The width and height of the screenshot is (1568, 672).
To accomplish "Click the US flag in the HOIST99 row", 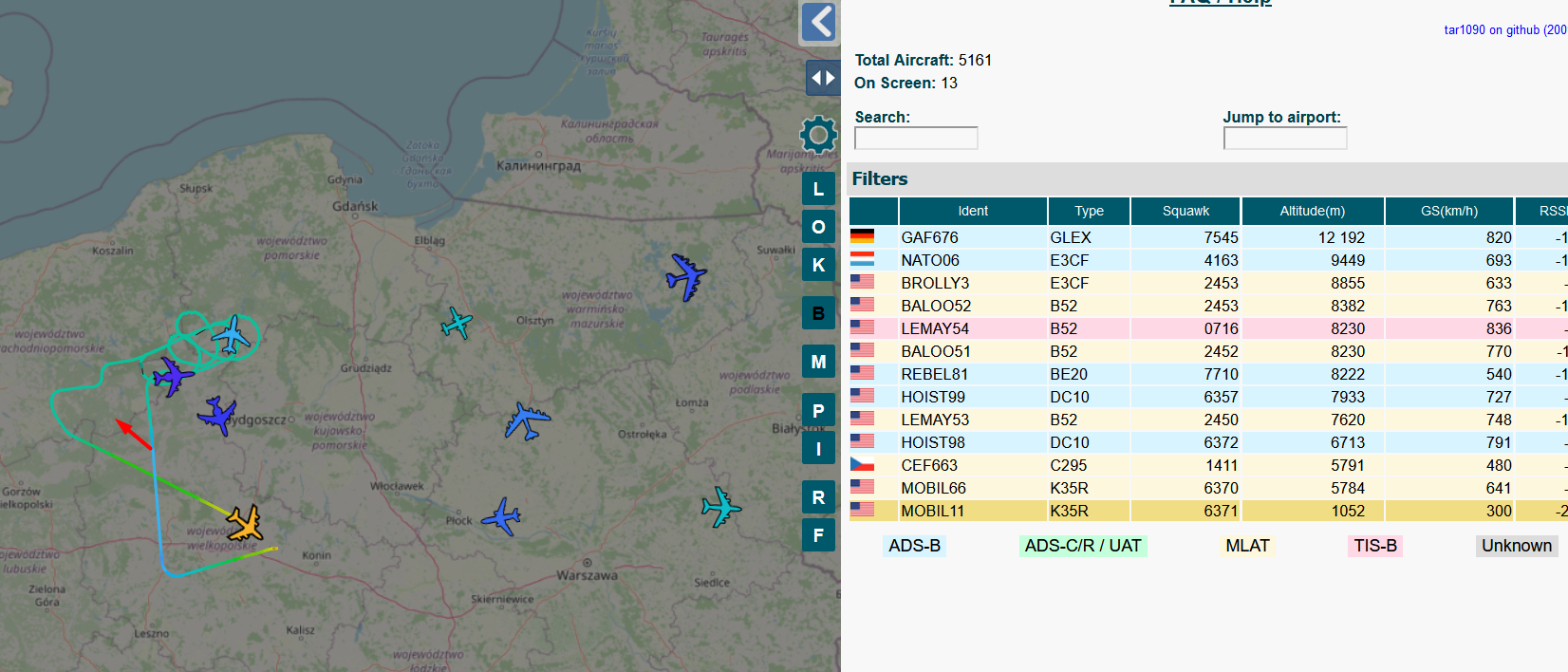I will pos(862,396).
